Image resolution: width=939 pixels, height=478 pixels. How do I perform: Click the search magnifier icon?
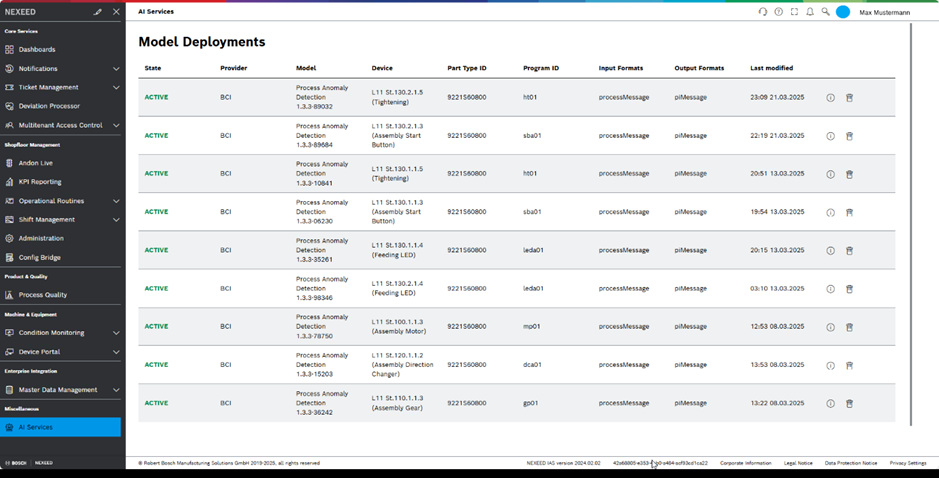[x=825, y=12]
